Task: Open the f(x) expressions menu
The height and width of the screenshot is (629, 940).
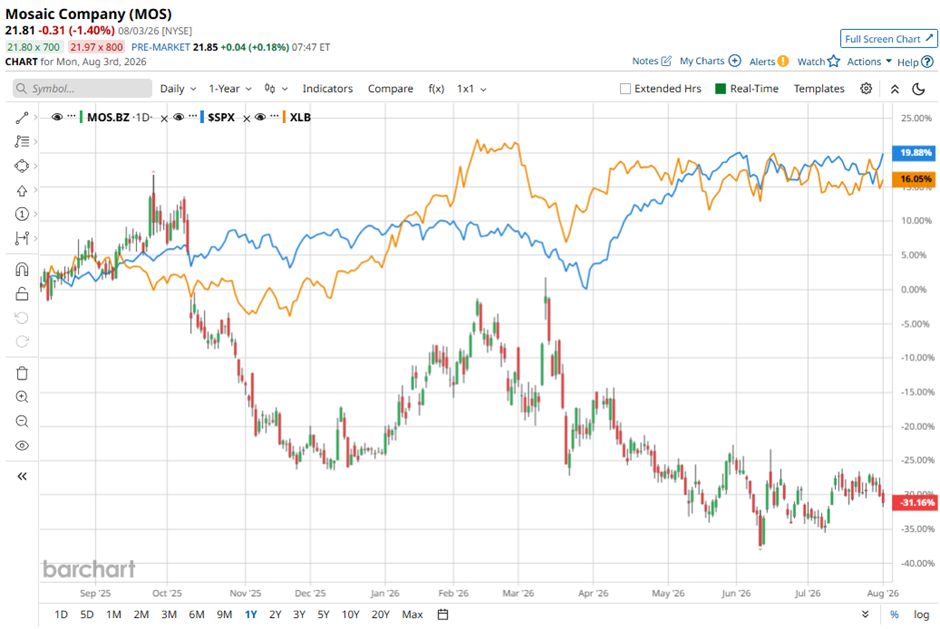Action: pyautogui.click(x=436, y=89)
